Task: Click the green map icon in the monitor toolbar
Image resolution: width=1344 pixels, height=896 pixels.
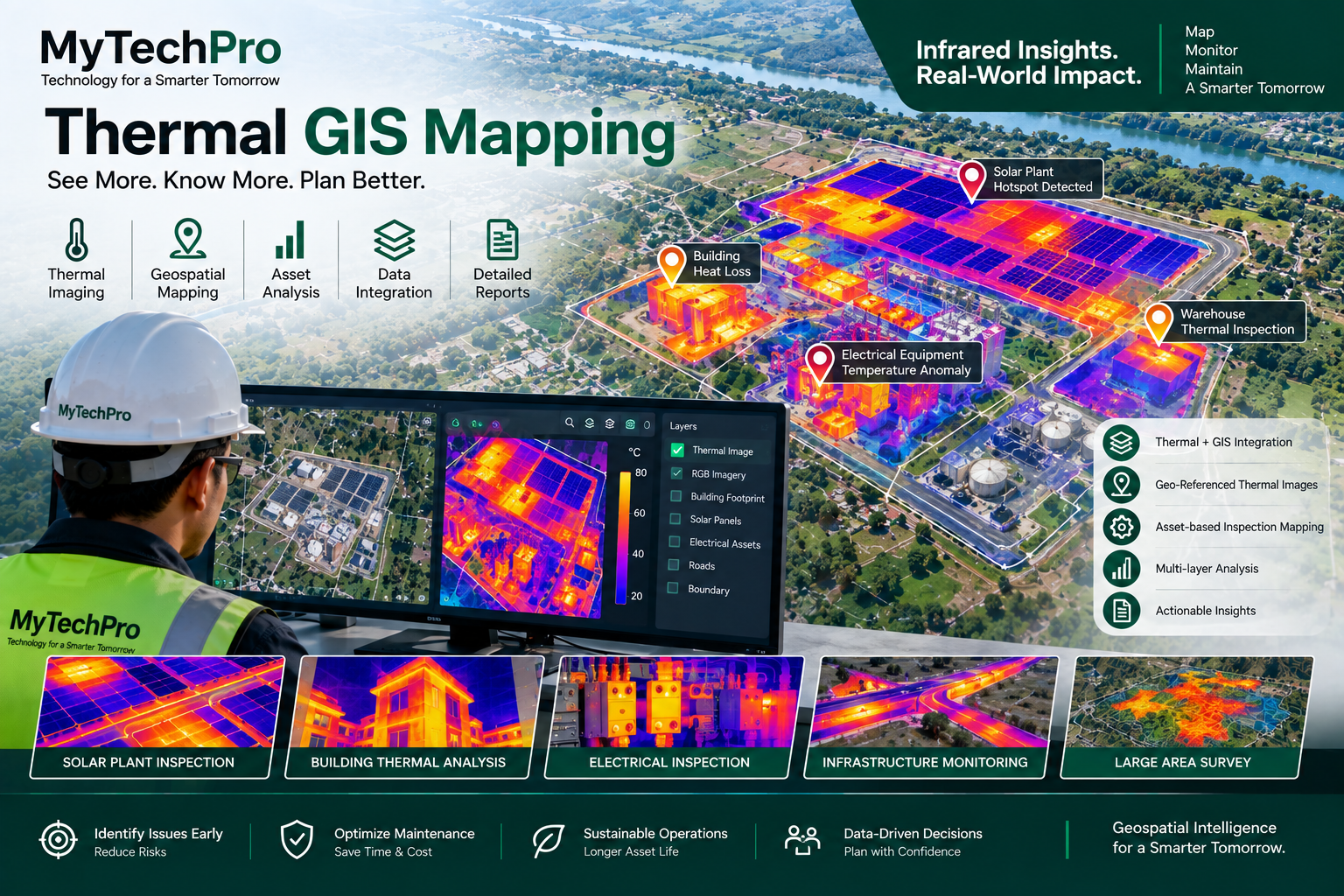Action: (x=630, y=424)
